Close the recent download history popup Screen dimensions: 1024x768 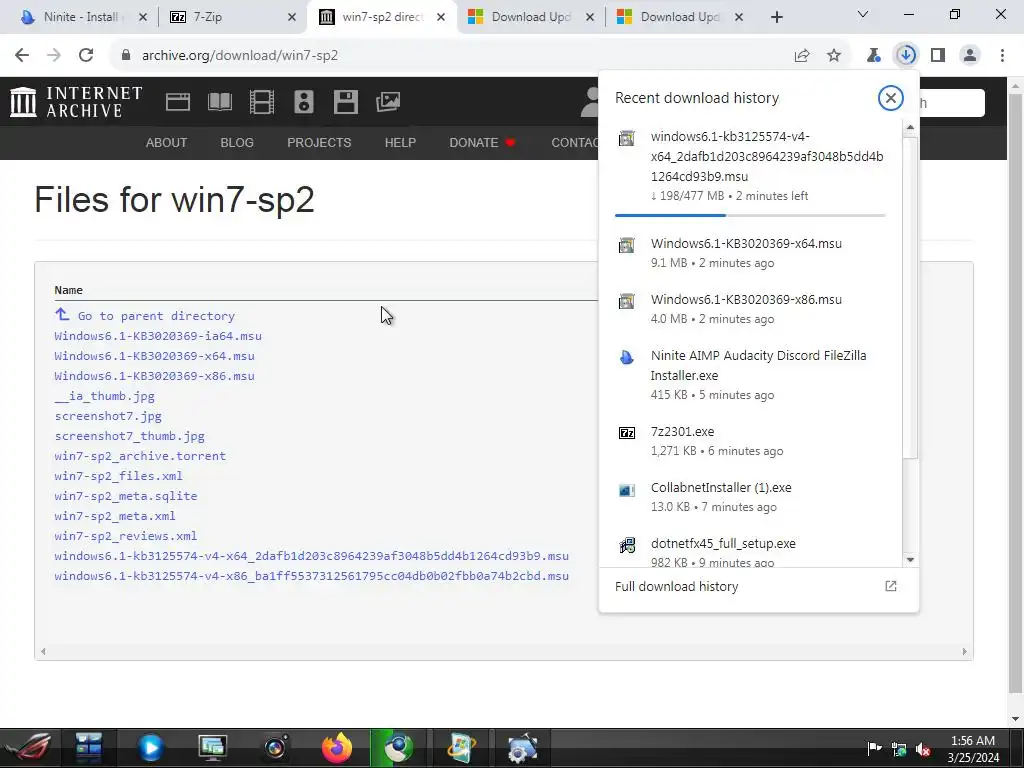(x=890, y=98)
